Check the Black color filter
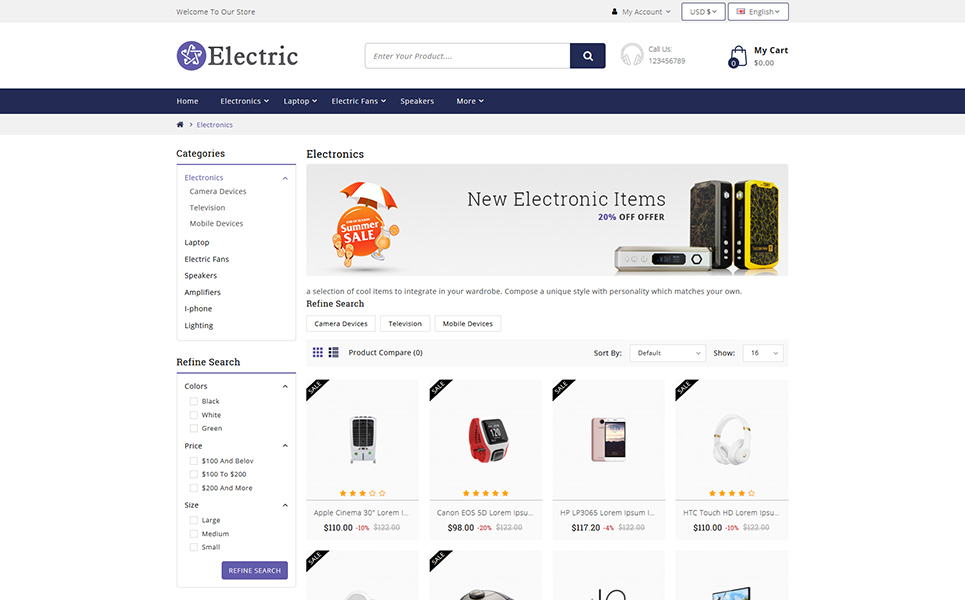 tap(194, 401)
